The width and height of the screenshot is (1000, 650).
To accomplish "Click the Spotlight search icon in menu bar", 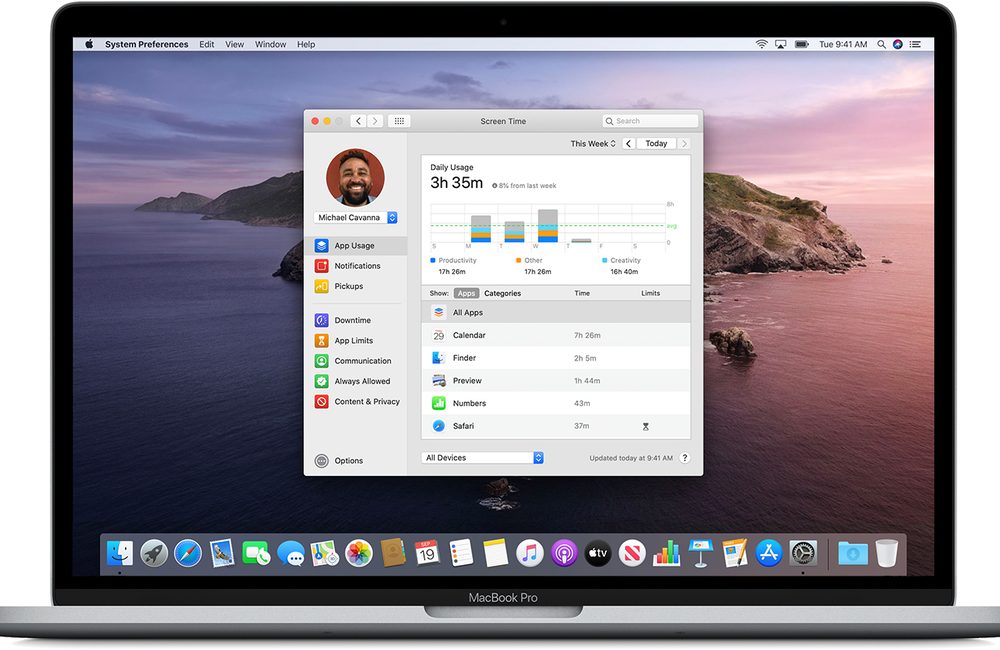I will 881,44.
